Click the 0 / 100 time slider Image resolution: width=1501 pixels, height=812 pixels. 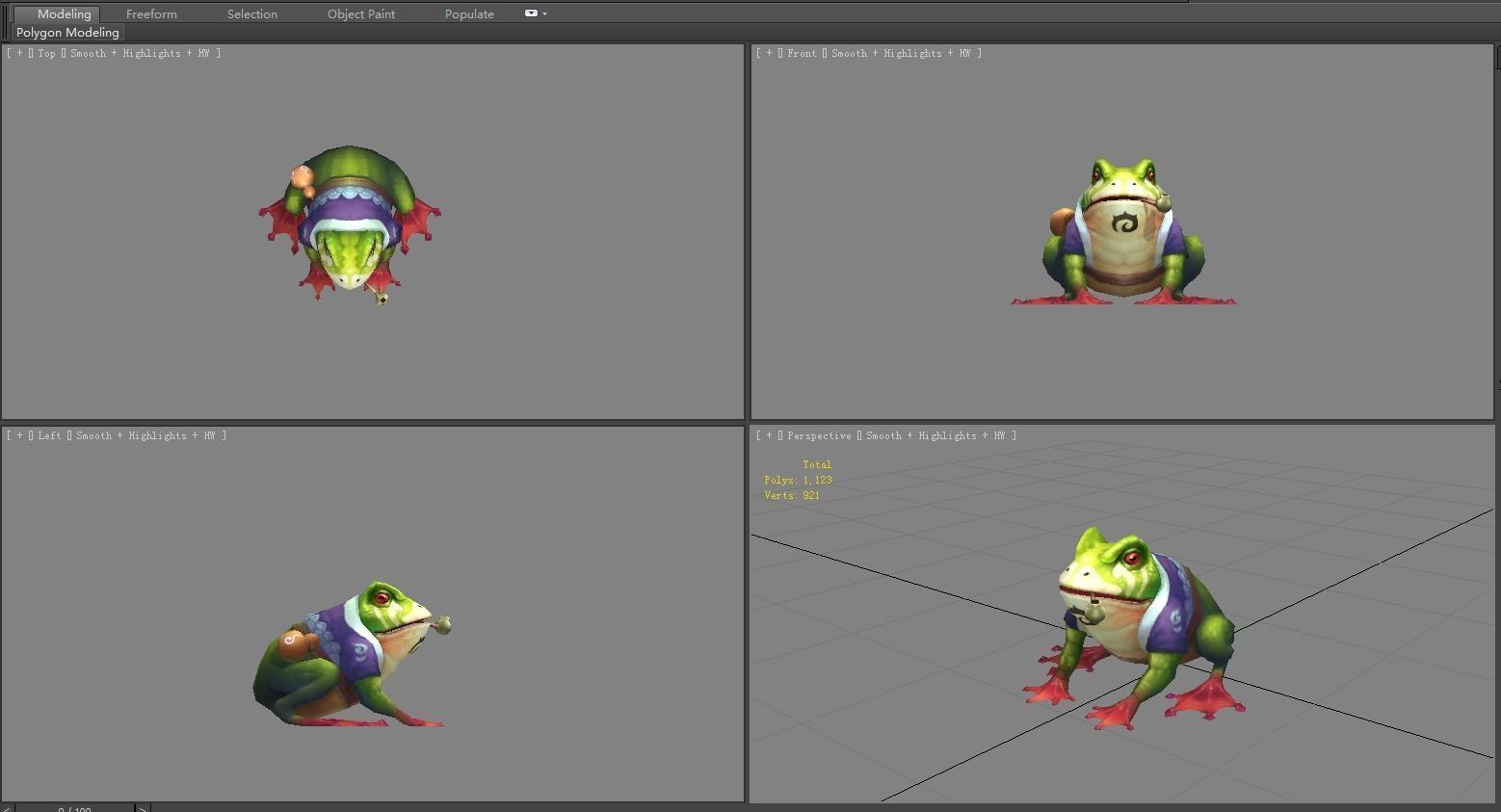[x=74, y=807]
